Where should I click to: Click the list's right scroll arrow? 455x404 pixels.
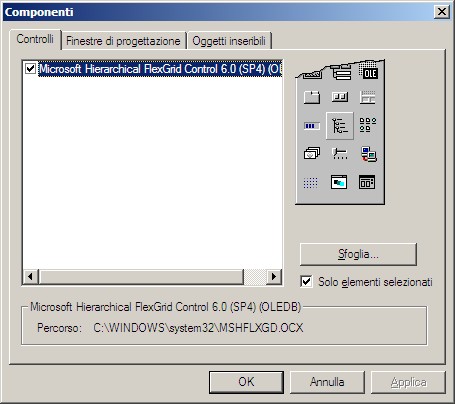coord(274,276)
